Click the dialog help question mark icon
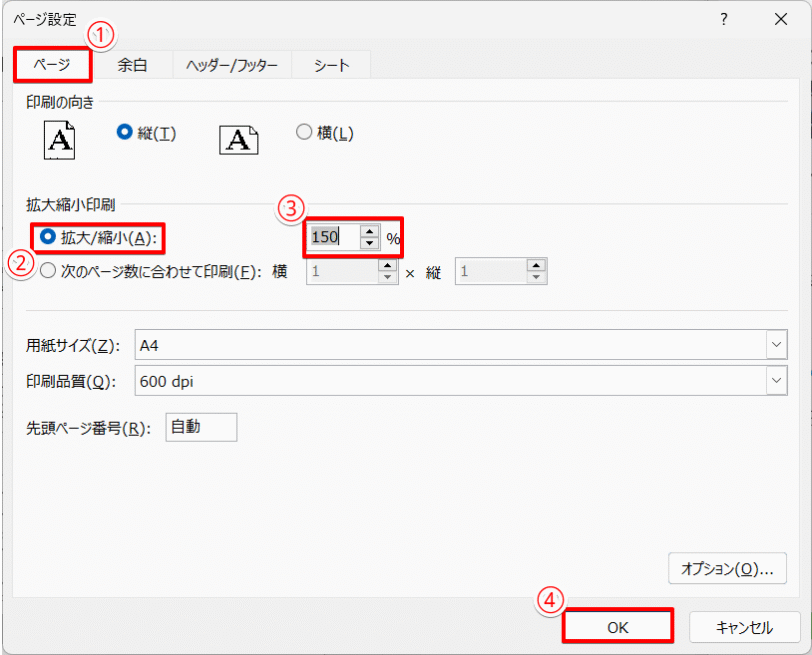 (723, 19)
